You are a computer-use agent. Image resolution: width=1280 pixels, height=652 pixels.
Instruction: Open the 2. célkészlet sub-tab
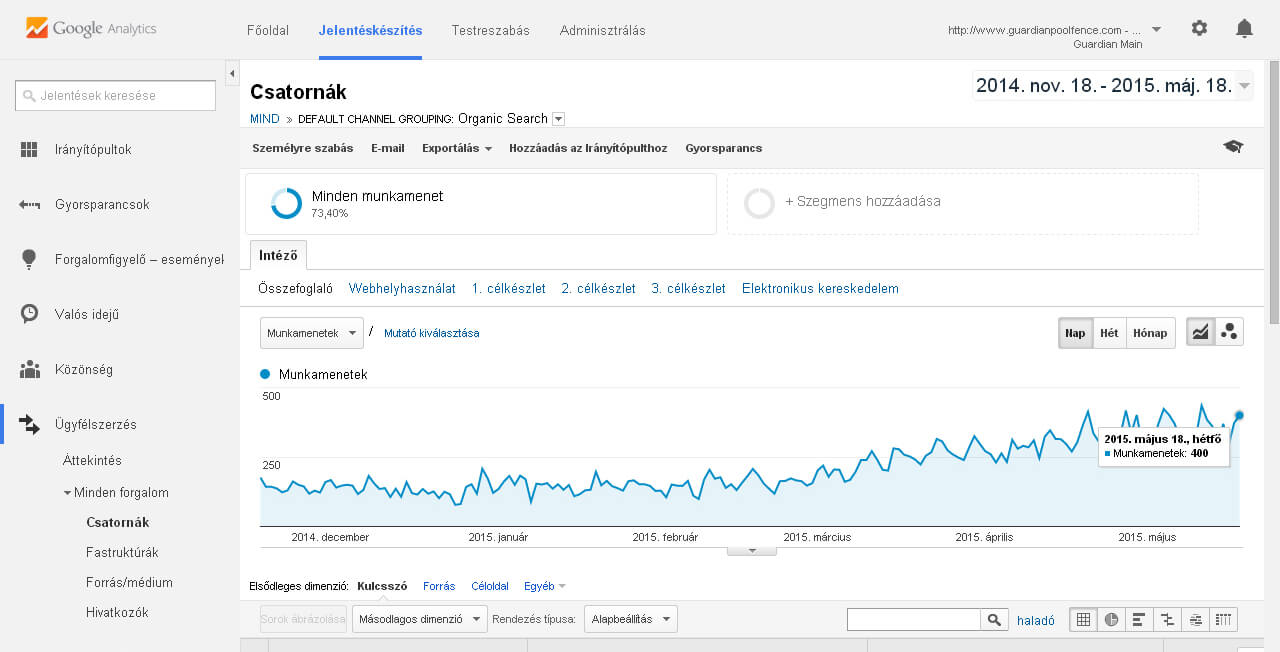(599, 289)
